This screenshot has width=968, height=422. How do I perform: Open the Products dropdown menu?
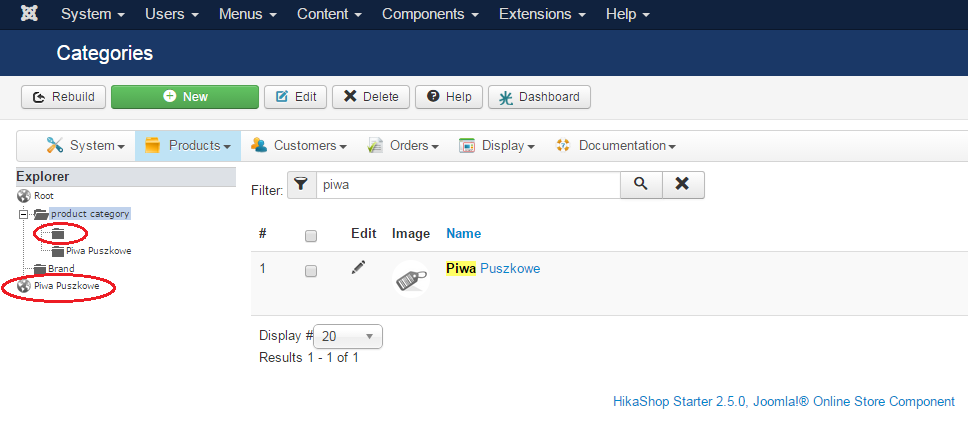(188, 146)
